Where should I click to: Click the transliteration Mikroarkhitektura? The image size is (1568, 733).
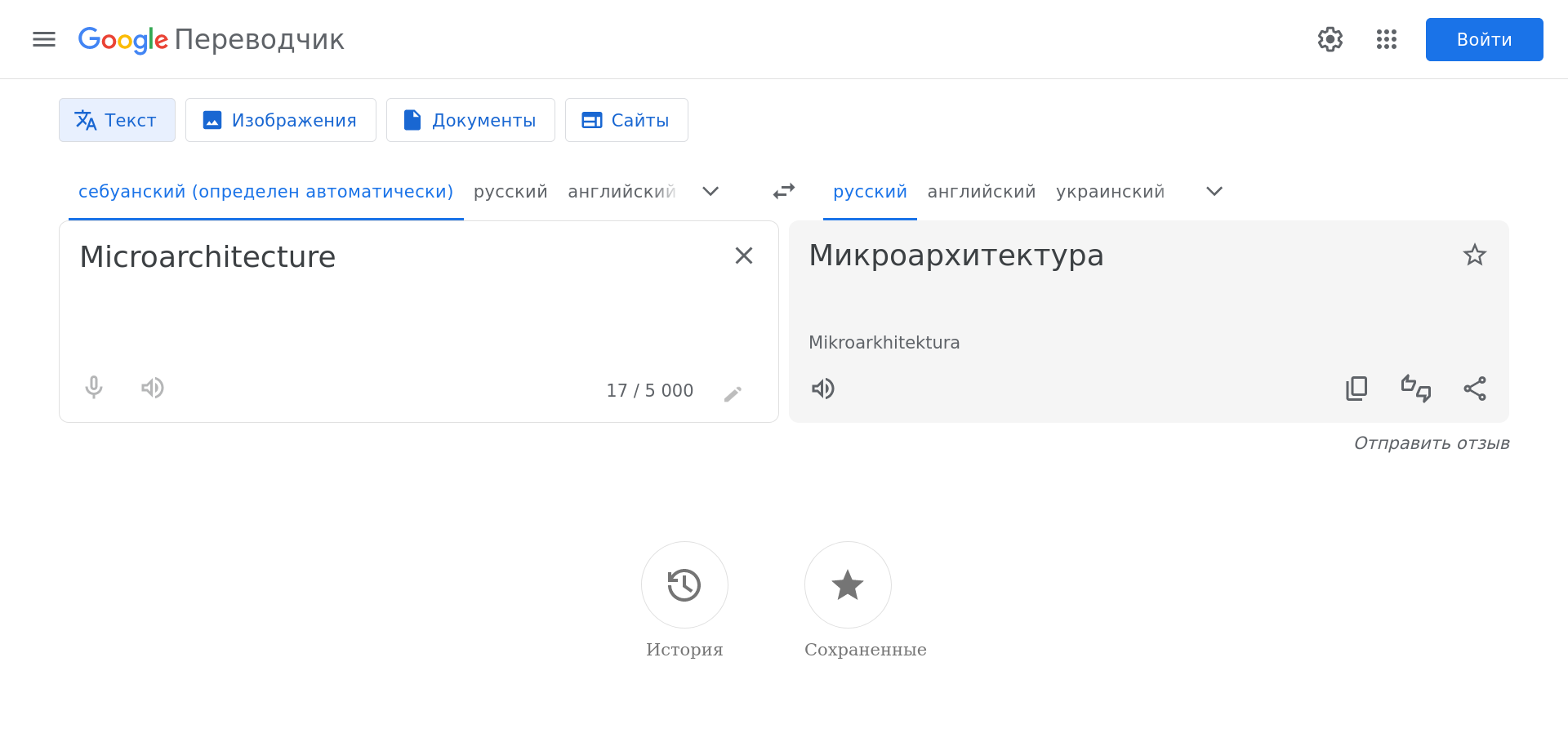pos(884,343)
